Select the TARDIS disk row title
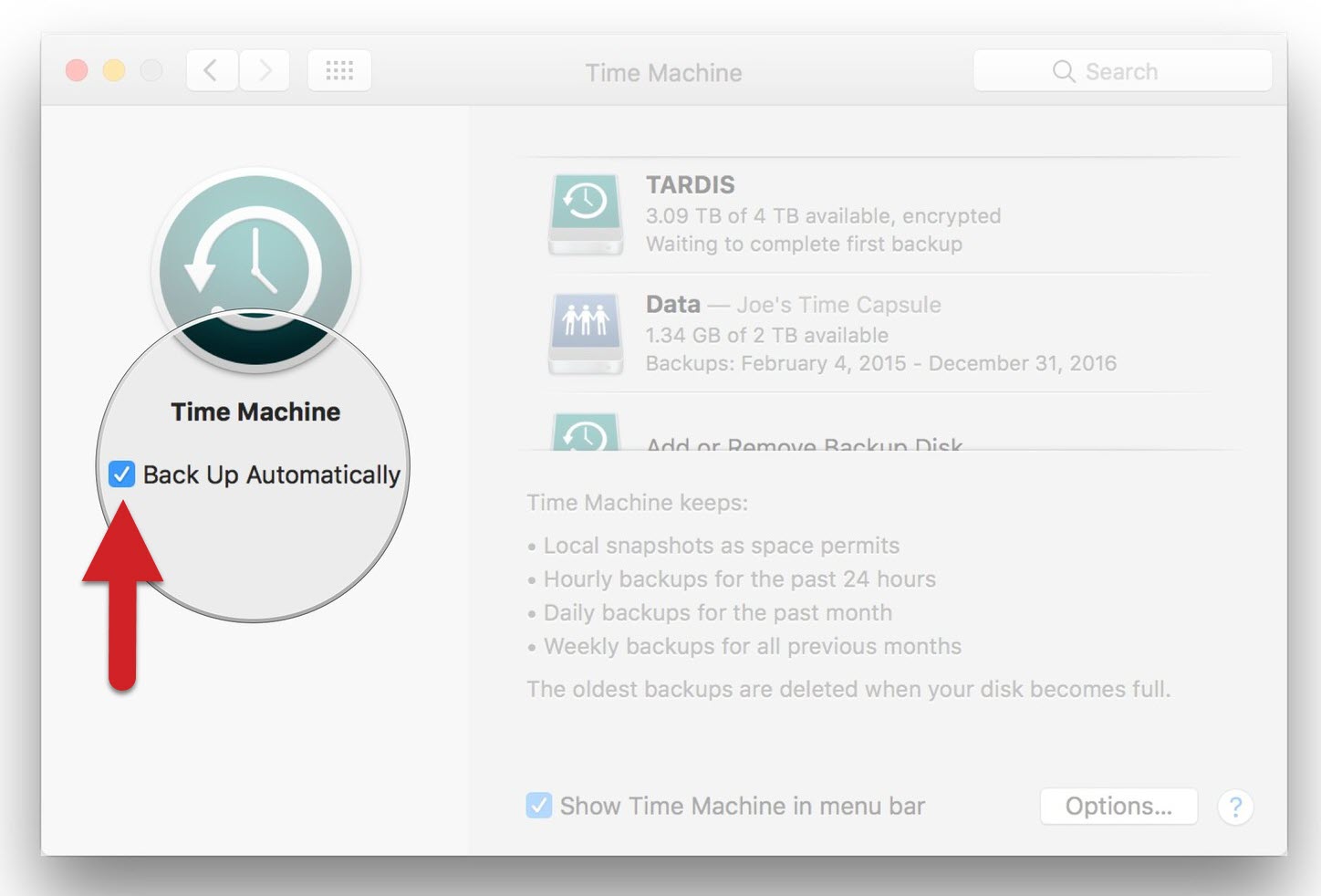 pos(691,185)
